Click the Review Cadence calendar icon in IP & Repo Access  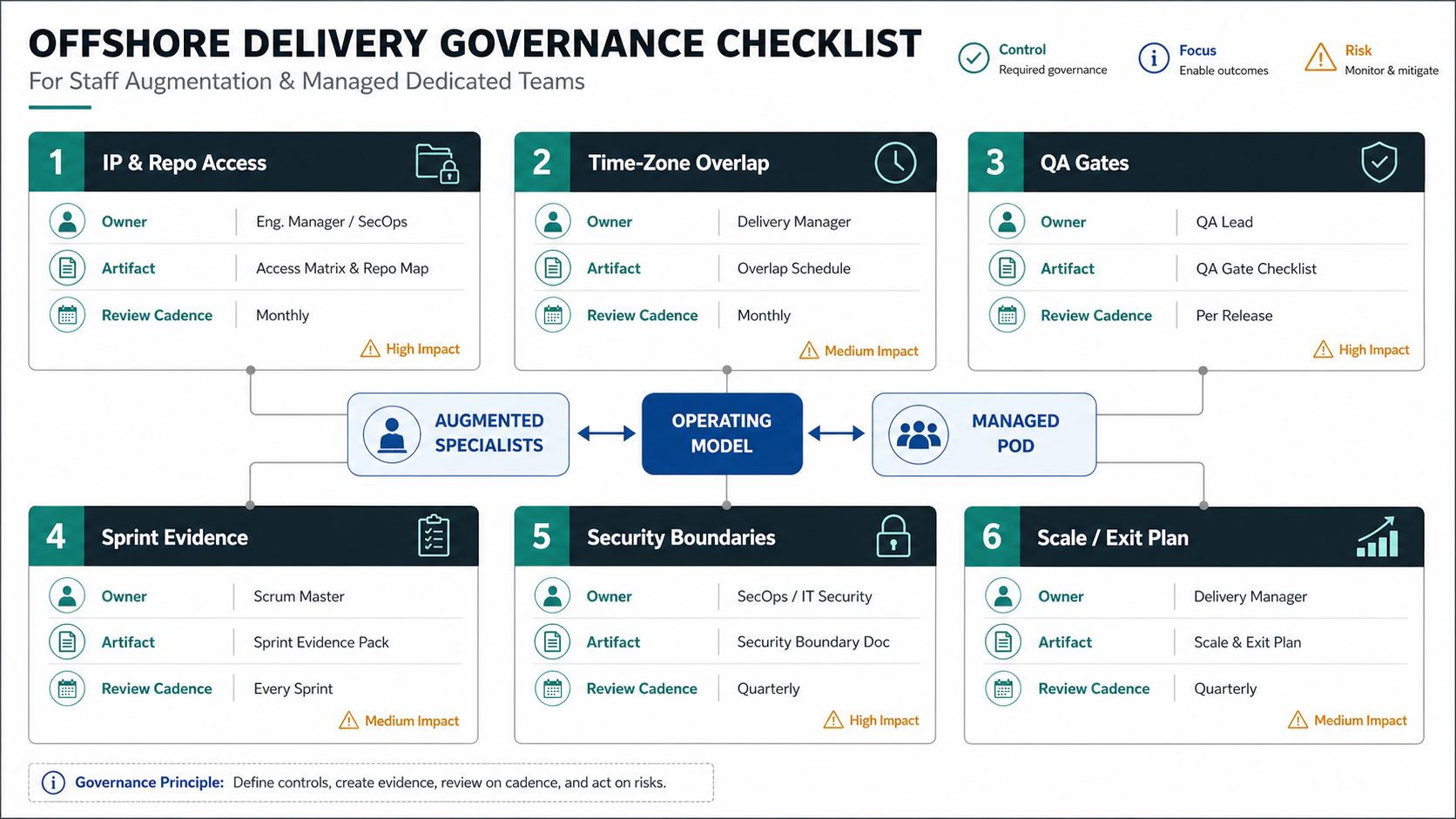[67, 315]
